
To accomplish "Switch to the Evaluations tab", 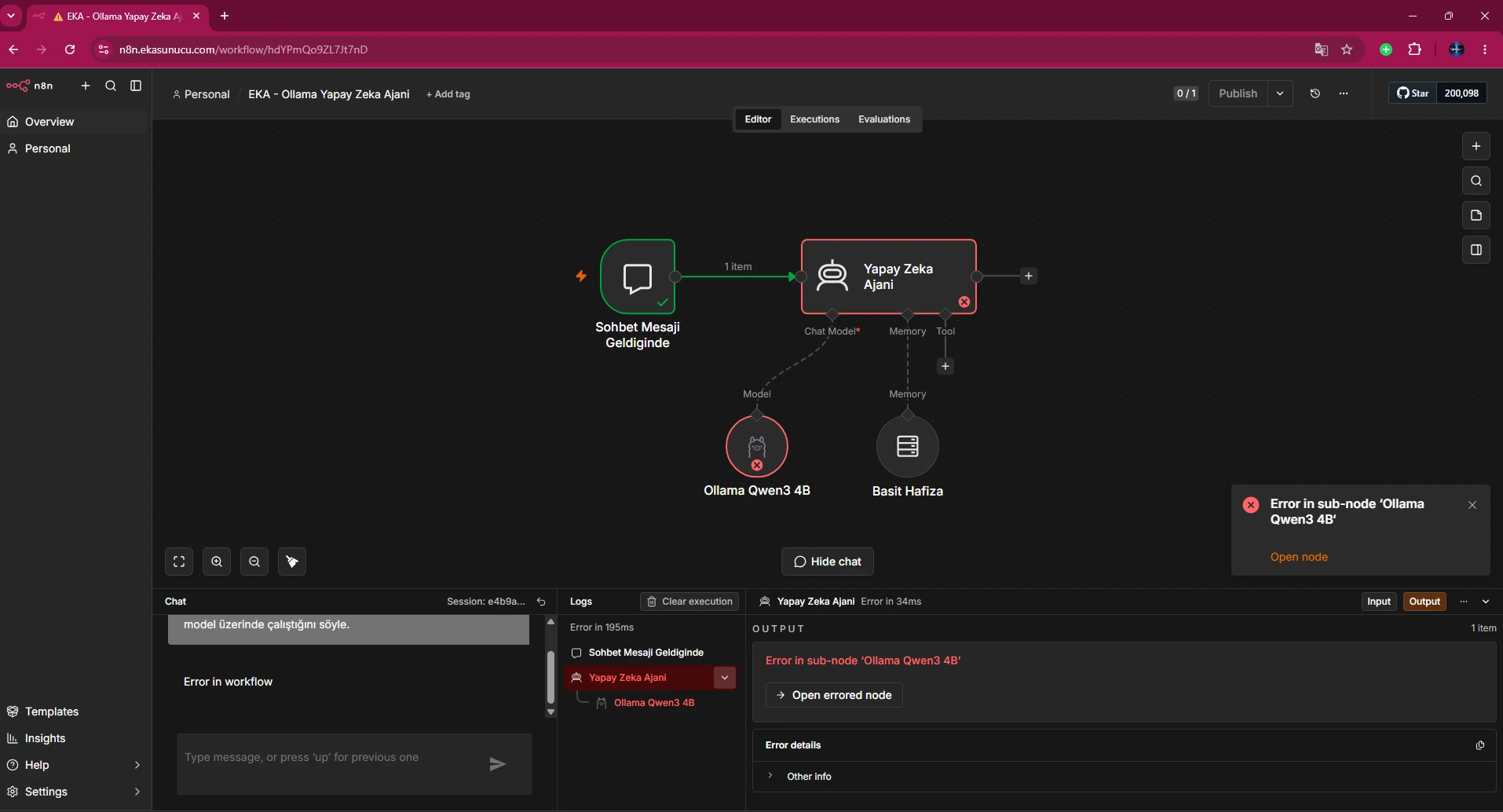I will click(884, 119).
